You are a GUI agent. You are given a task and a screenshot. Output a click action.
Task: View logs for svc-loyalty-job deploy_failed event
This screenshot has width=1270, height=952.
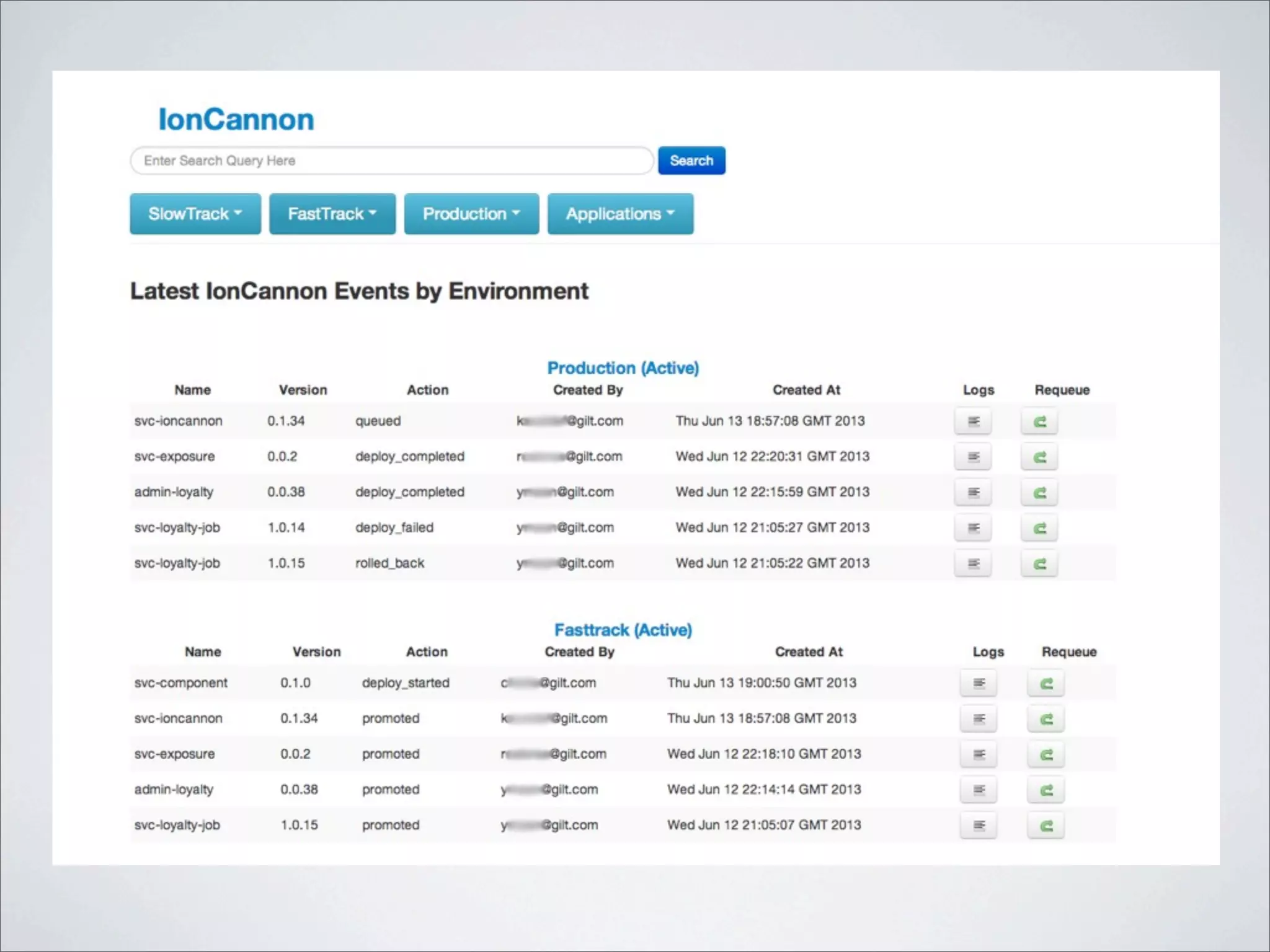click(973, 528)
